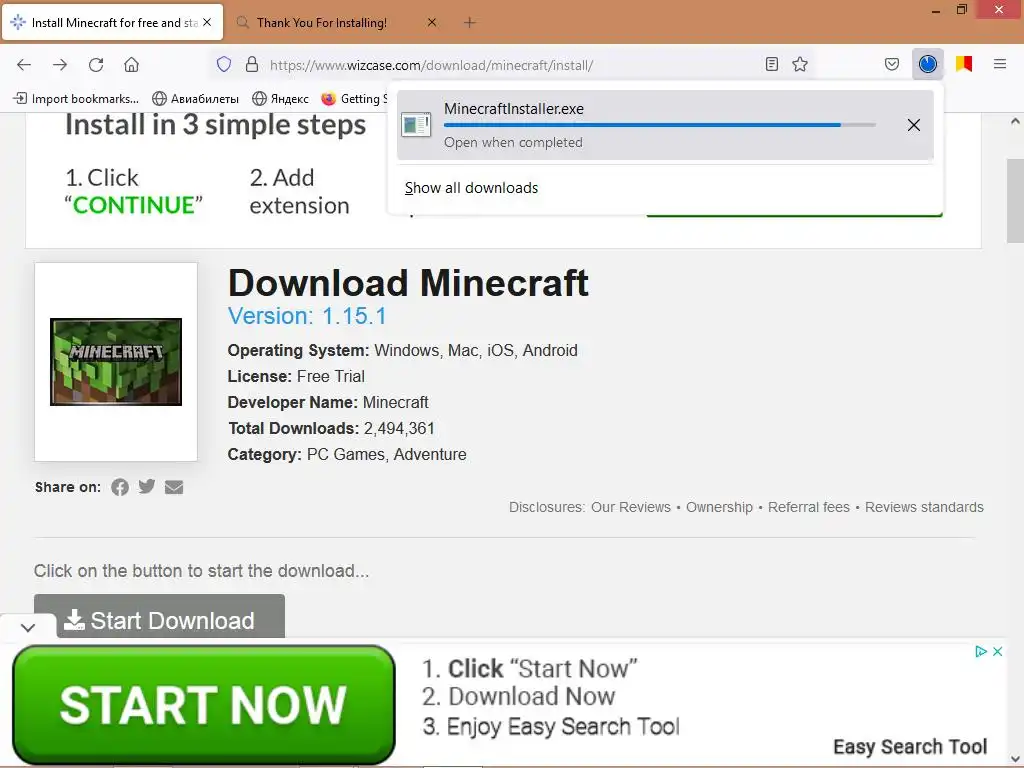
Task: Open a new tab with plus
Action: pos(470,22)
